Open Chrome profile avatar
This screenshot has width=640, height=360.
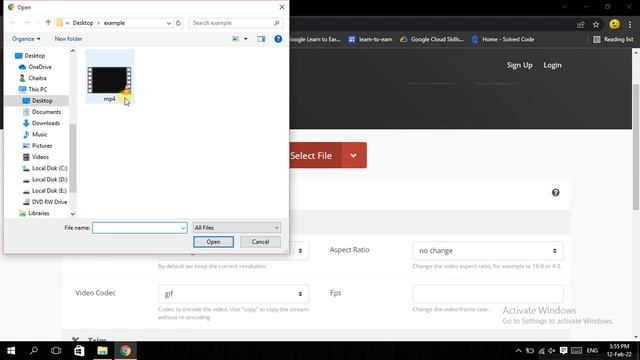tap(614, 24)
